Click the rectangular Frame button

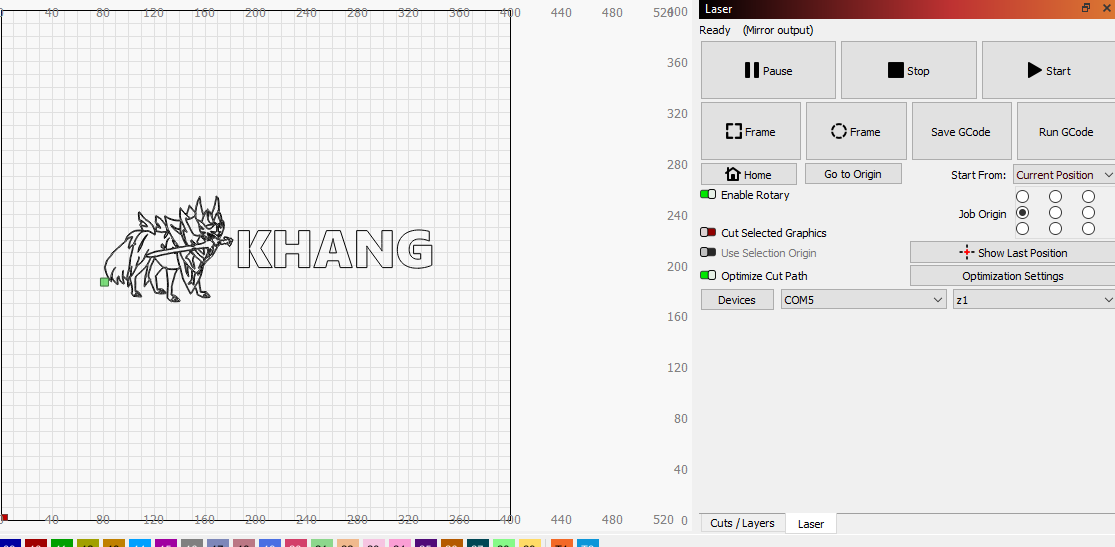[x=751, y=132]
